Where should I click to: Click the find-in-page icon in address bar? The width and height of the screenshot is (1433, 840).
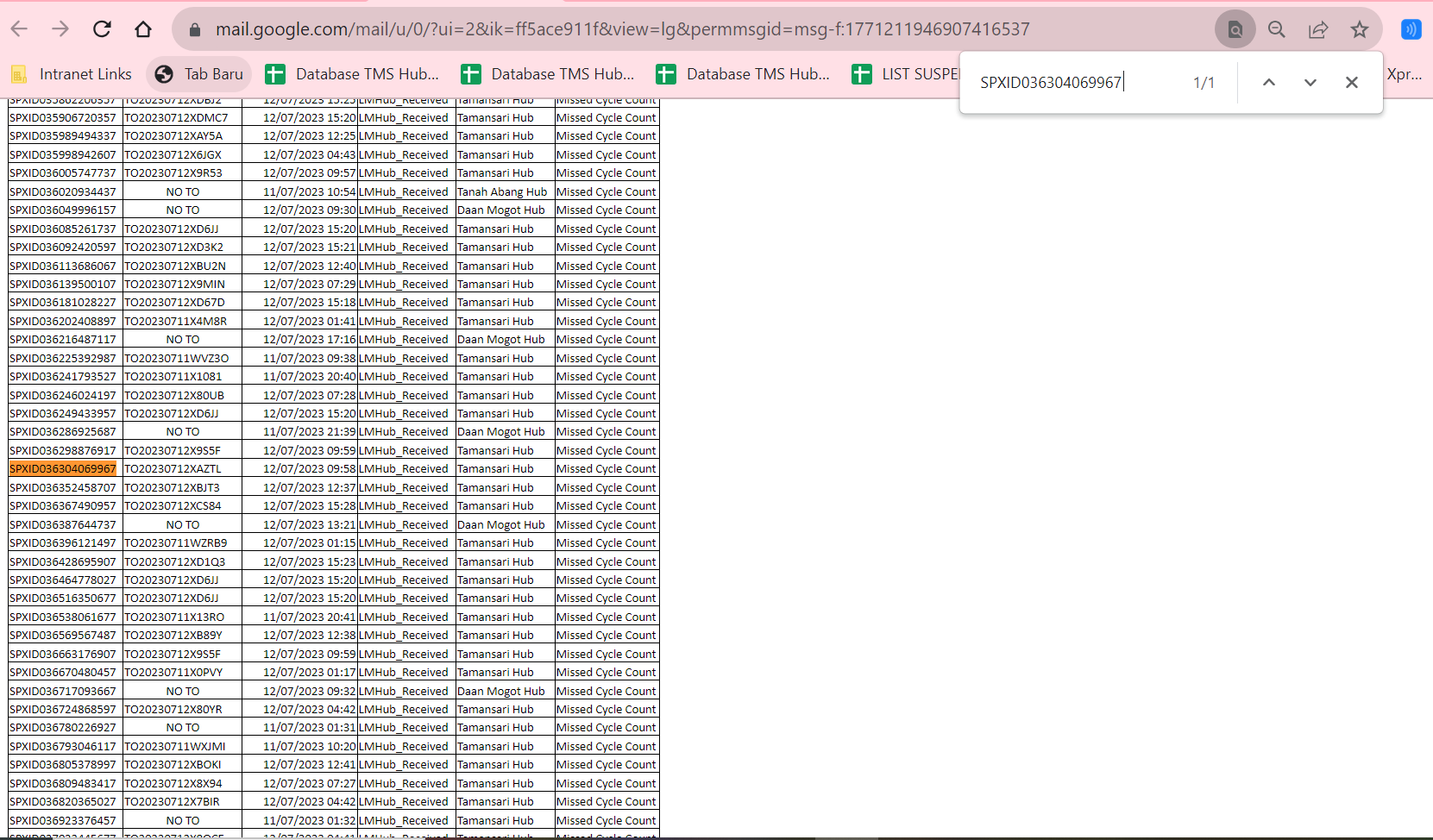click(1235, 29)
